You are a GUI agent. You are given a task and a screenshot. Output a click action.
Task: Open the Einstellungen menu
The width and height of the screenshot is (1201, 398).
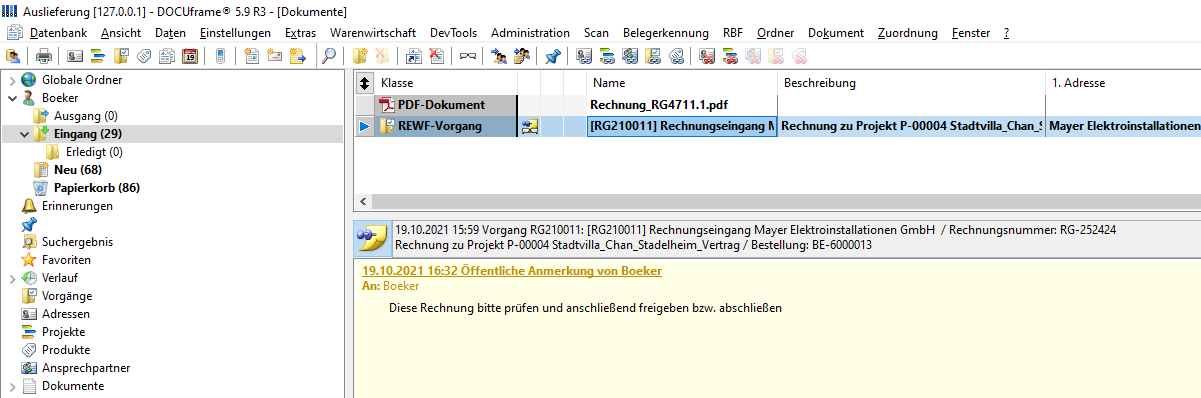[x=235, y=33]
